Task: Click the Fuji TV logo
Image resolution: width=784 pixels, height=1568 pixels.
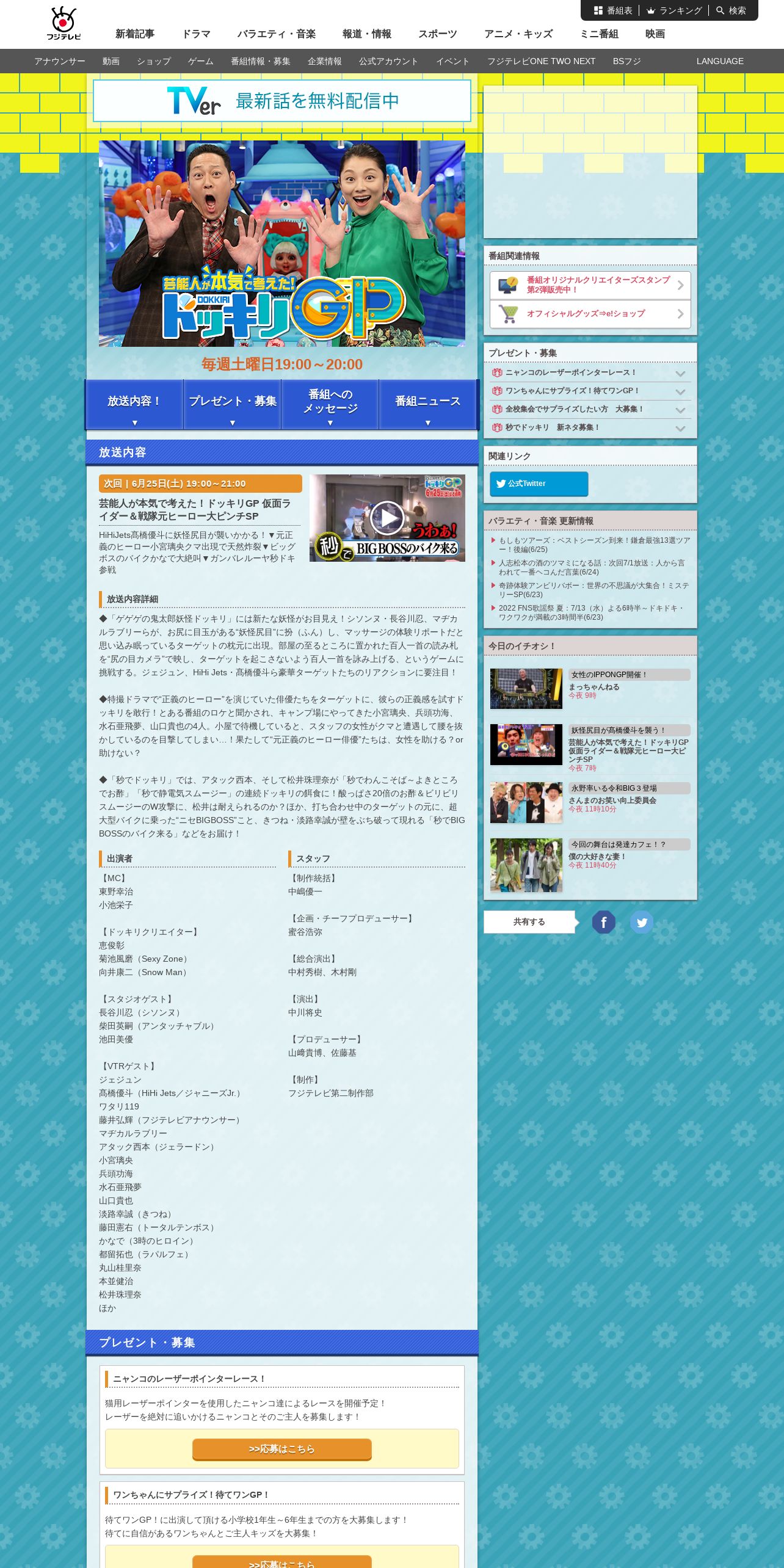Action: tap(64, 23)
